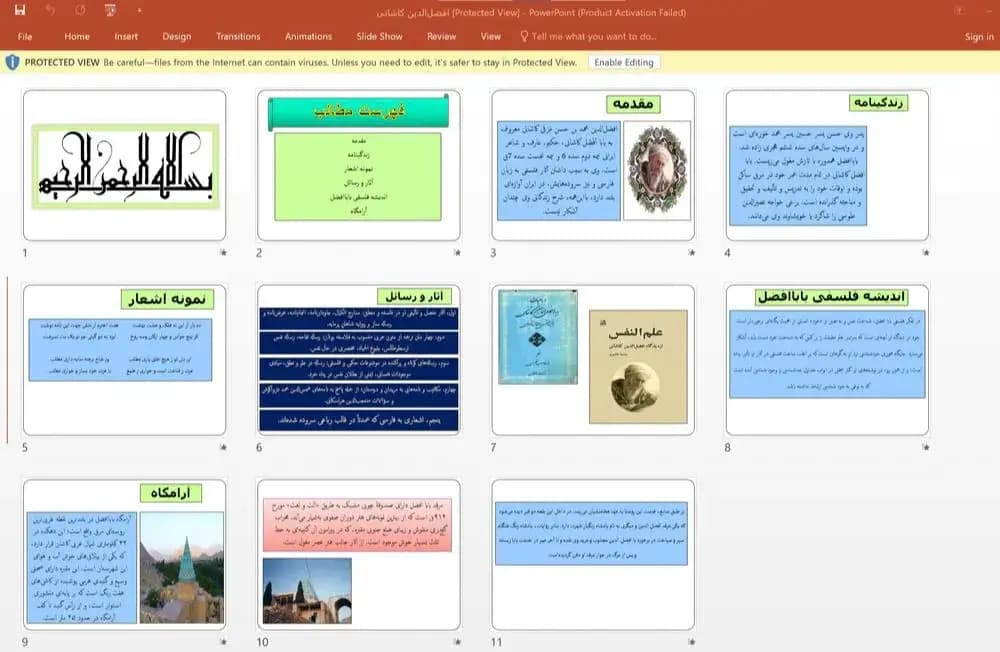This screenshot has width=1000, height=652.
Task: Click the transition star icon under slide 11
Action: click(692, 642)
